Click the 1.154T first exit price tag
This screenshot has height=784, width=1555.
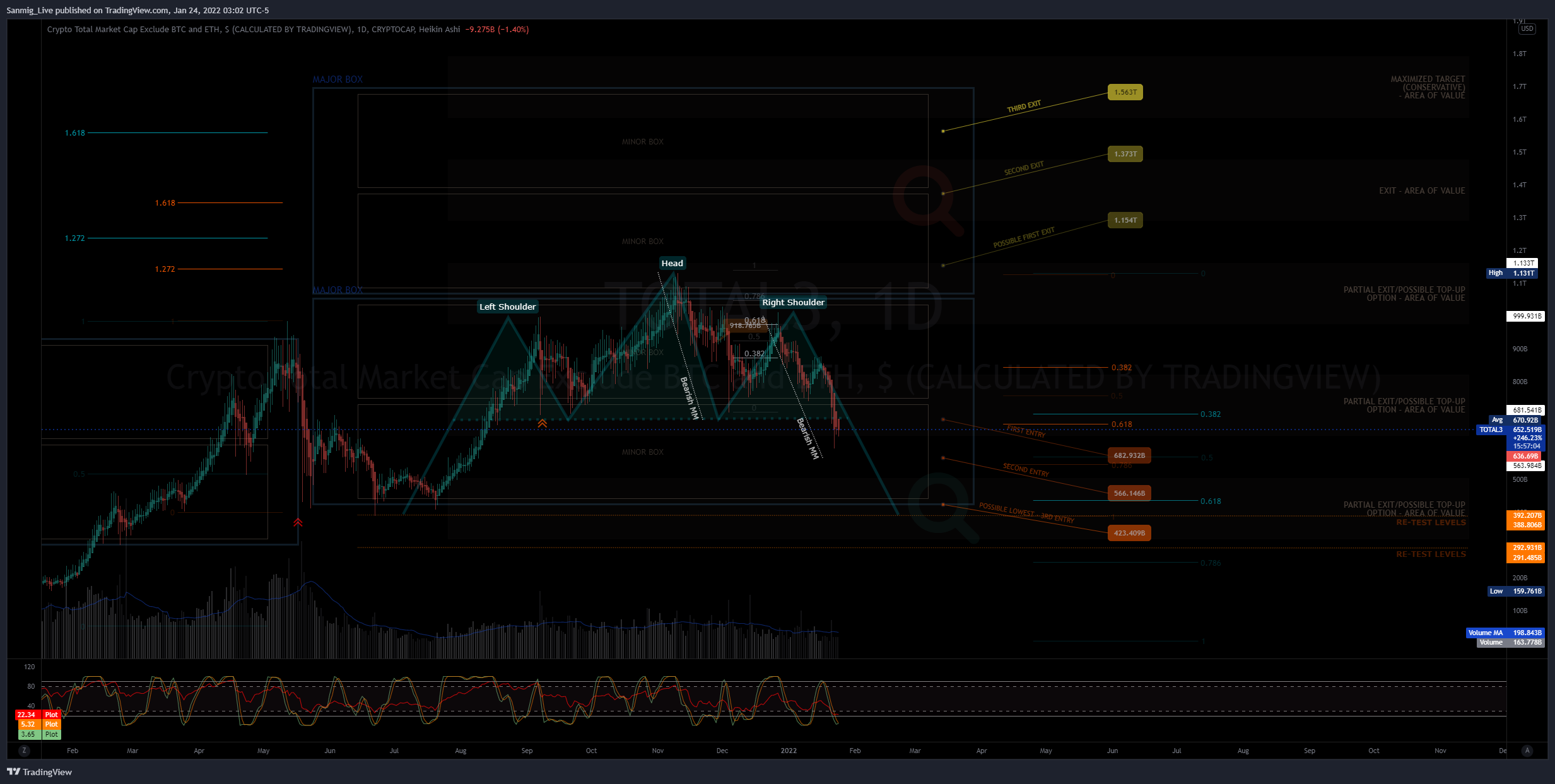pos(1125,220)
